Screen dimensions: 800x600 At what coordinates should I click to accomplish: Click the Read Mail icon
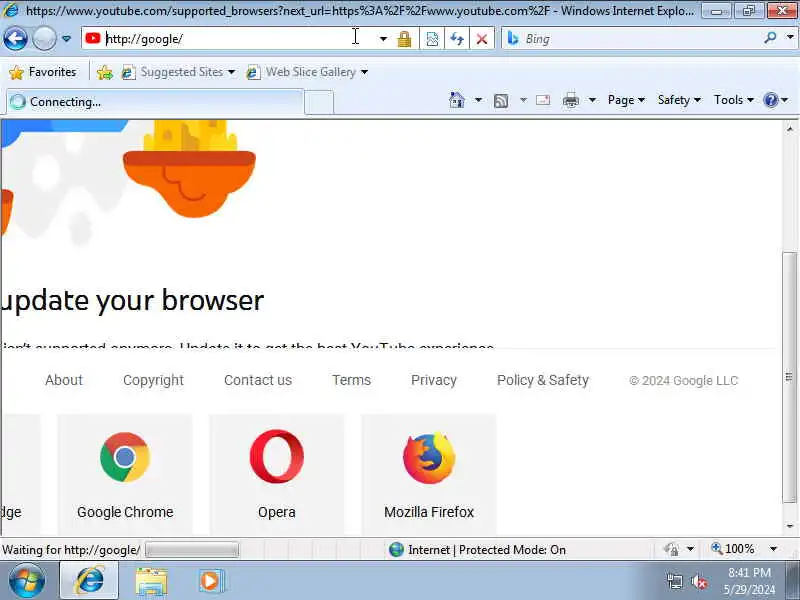pos(543,100)
